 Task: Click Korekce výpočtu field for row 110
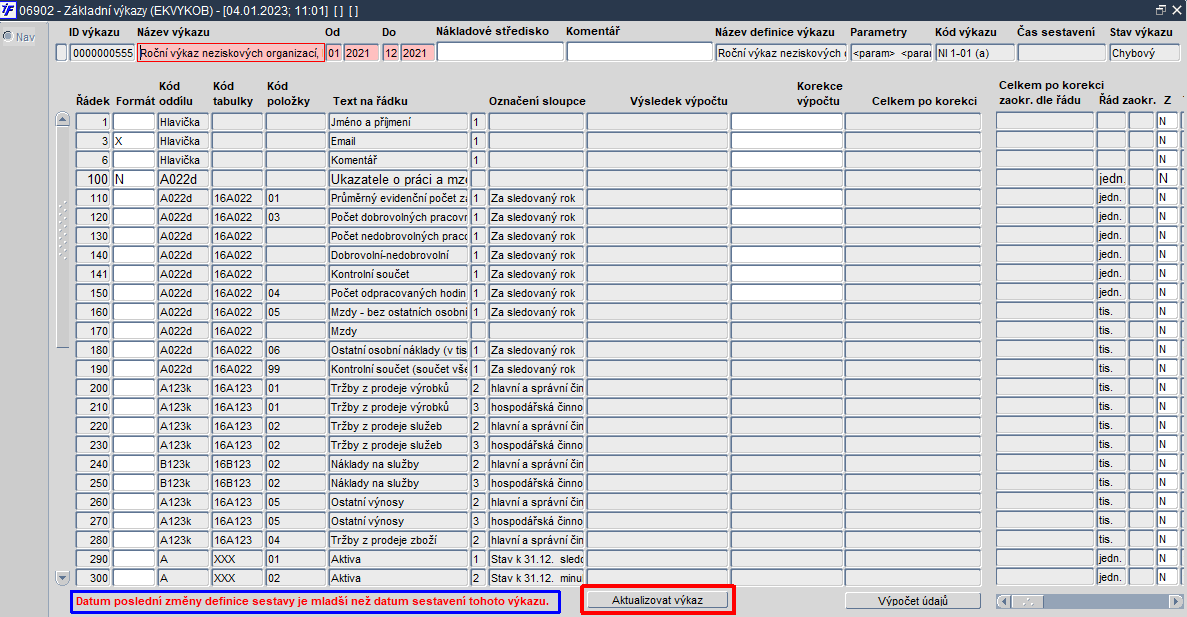(x=787, y=198)
